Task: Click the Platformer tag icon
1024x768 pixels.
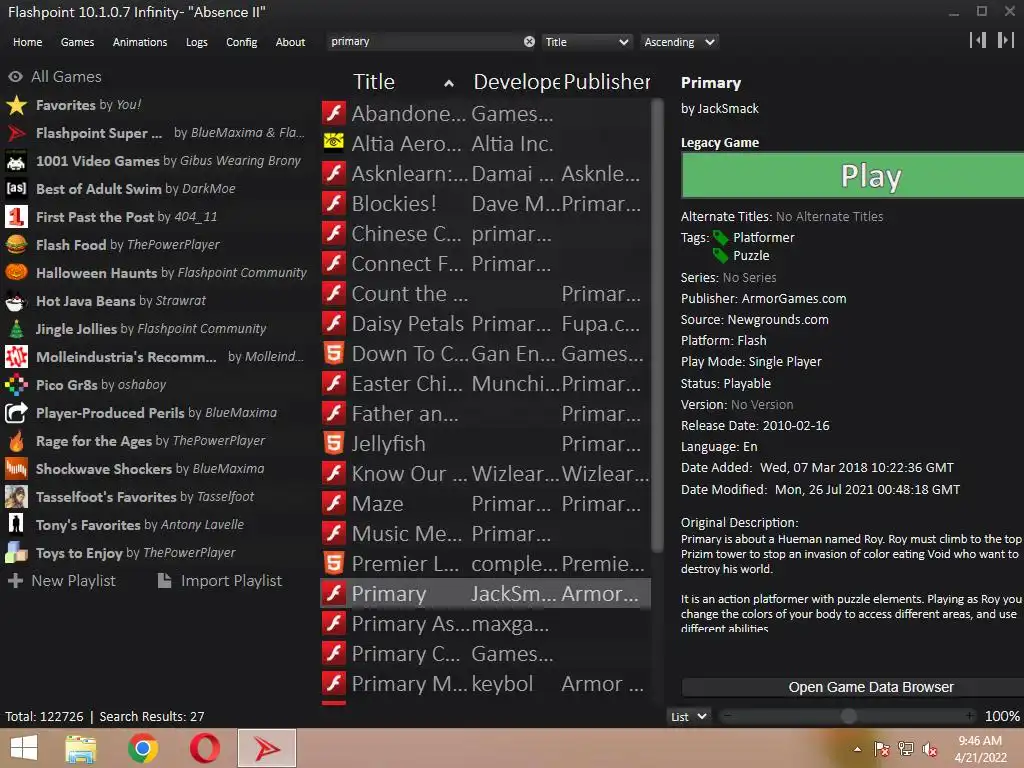Action: tap(721, 238)
